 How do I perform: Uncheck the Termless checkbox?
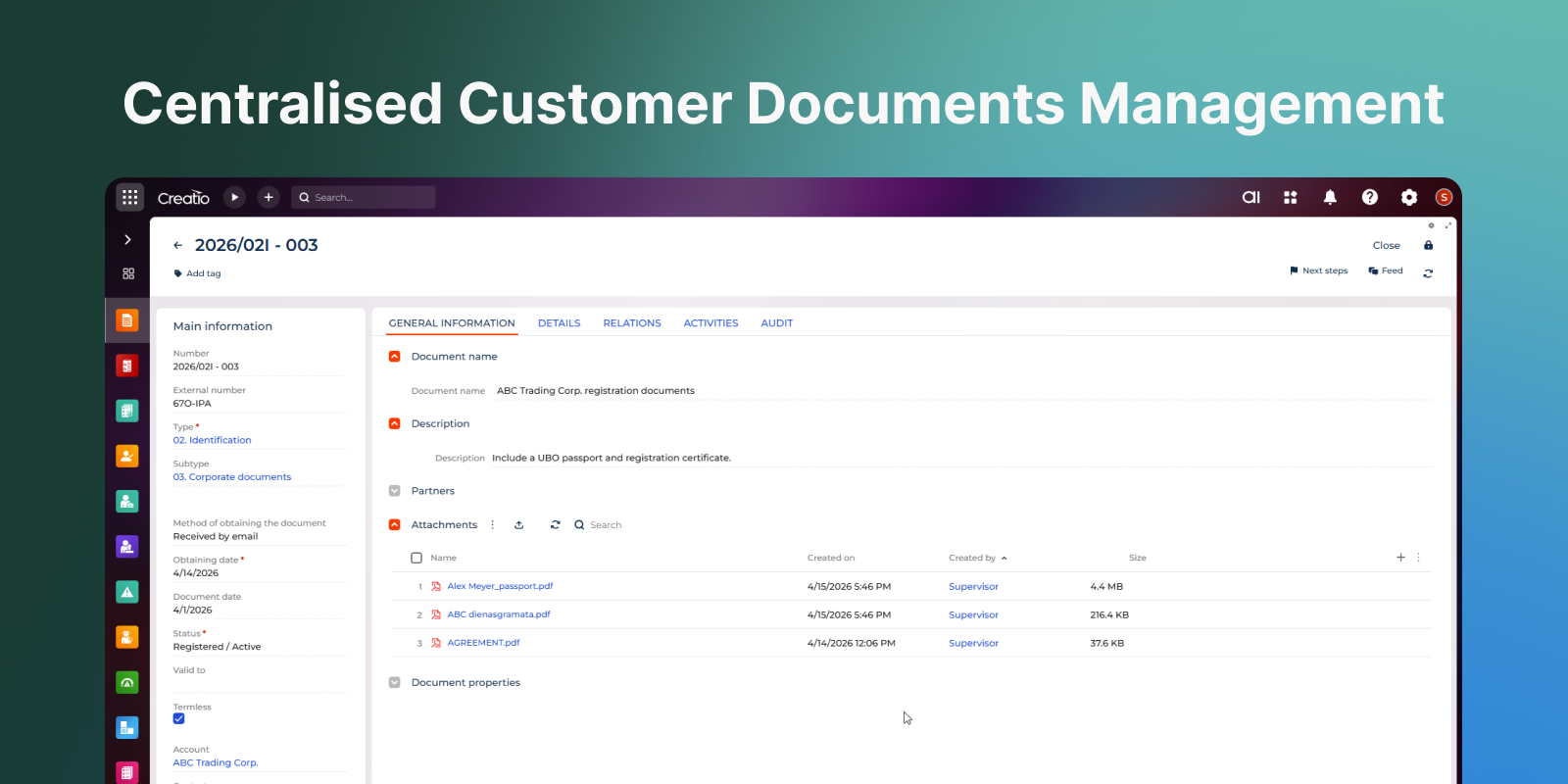point(179,719)
